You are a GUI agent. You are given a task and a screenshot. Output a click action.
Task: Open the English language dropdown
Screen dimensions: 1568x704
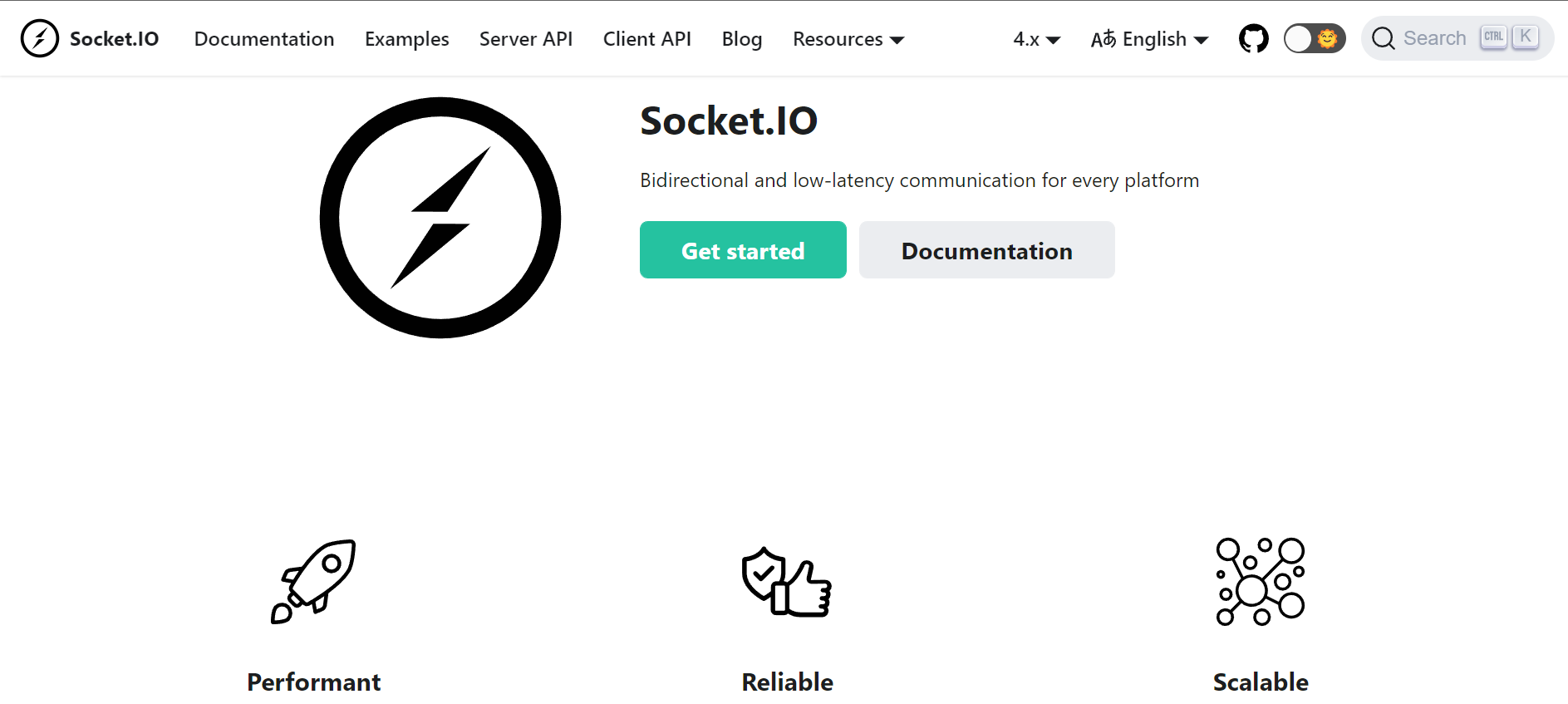click(x=1150, y=39)
